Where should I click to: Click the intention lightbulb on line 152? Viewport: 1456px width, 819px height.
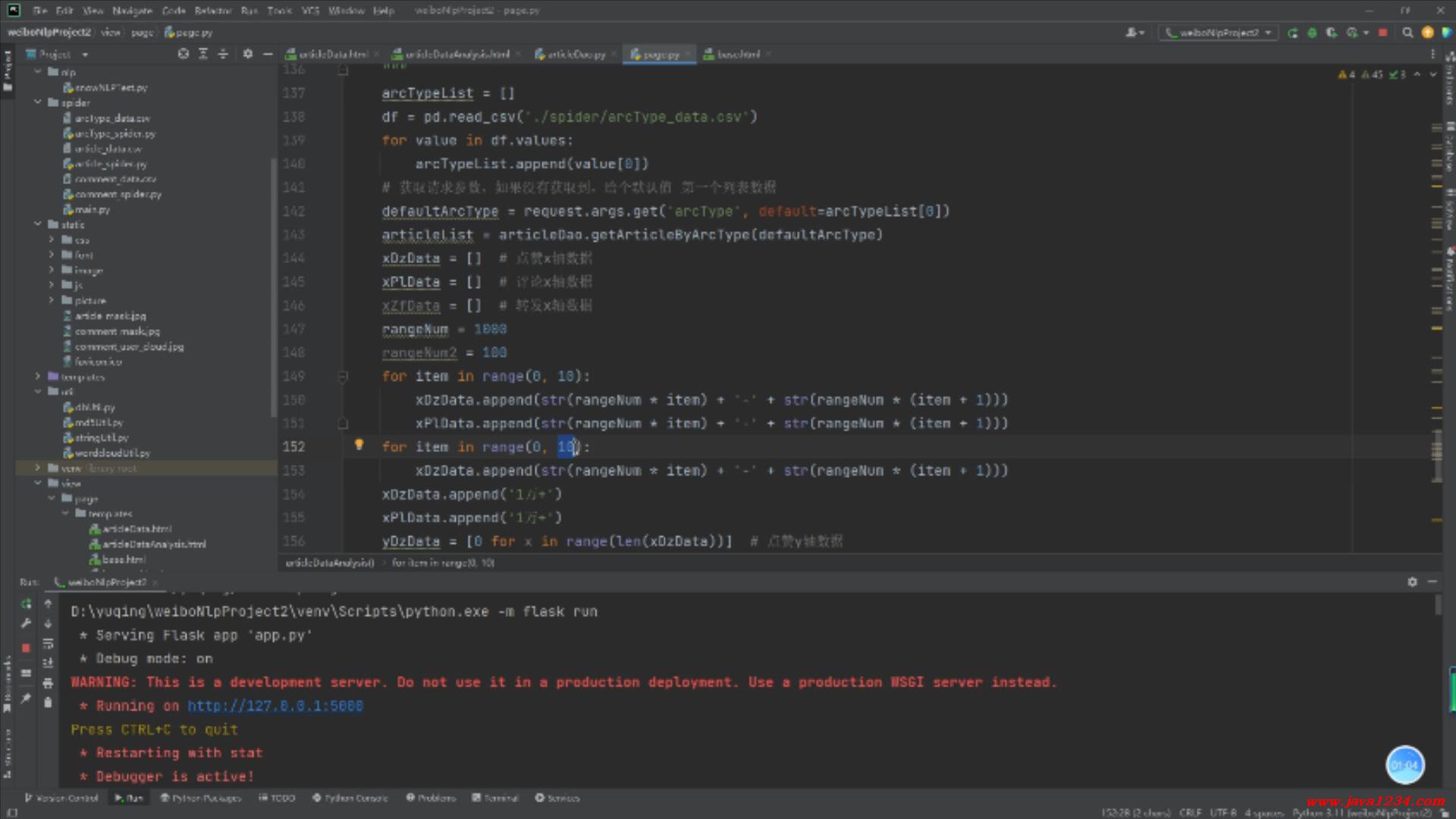point(359,445)
